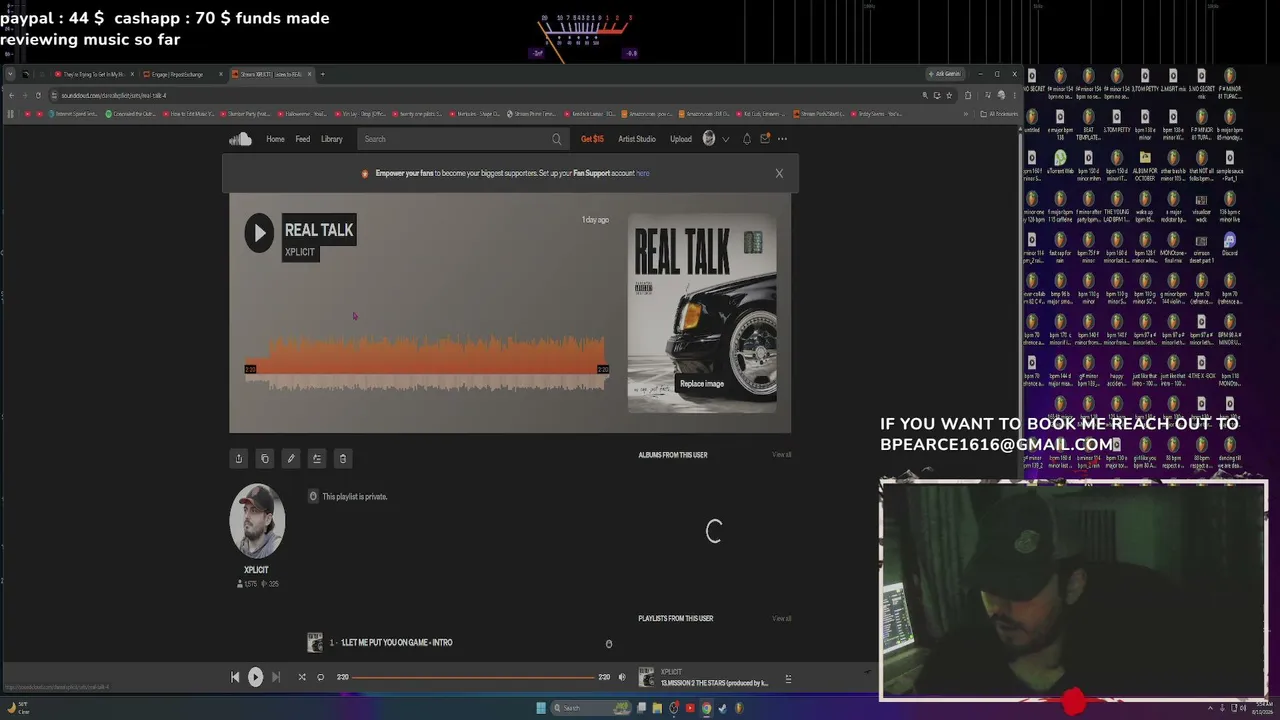
Task: Click the search magnifier icon
Action: 557,139
